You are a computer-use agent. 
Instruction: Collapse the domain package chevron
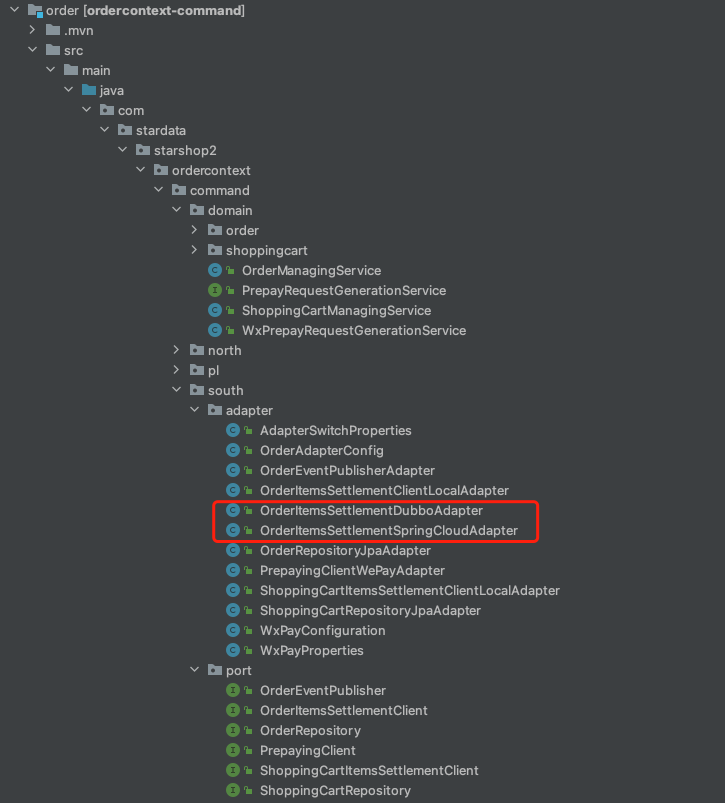(177, 209)
